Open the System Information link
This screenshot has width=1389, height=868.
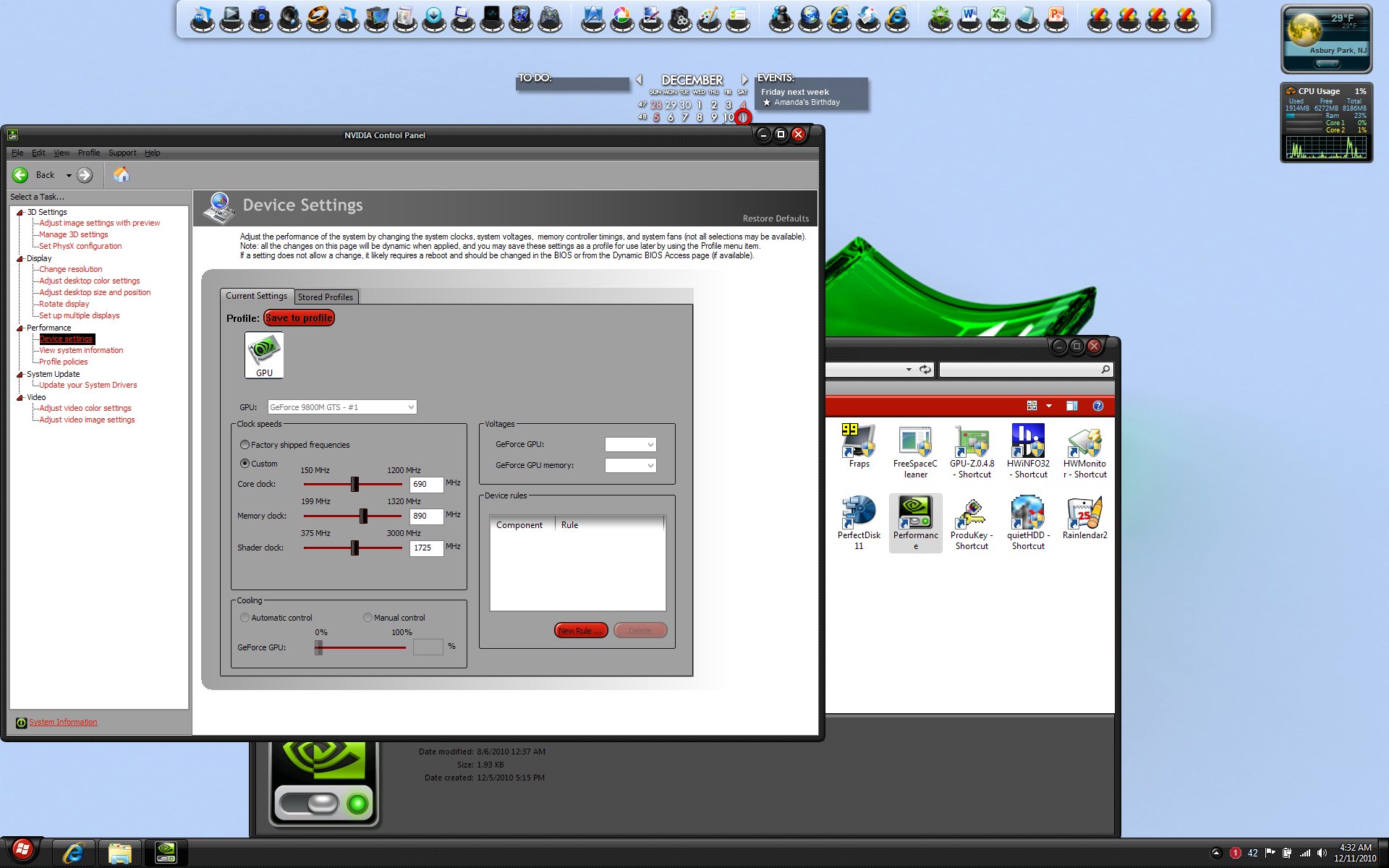(x=63, y=722)
